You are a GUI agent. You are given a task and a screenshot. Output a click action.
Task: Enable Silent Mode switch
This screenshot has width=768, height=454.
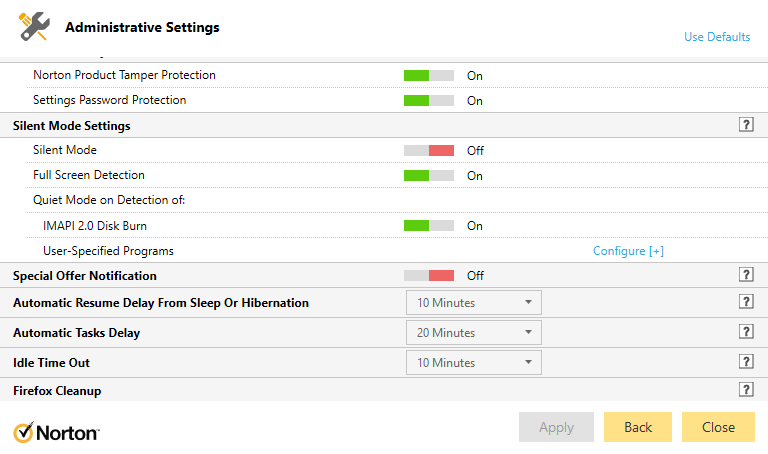coord(428,150)
